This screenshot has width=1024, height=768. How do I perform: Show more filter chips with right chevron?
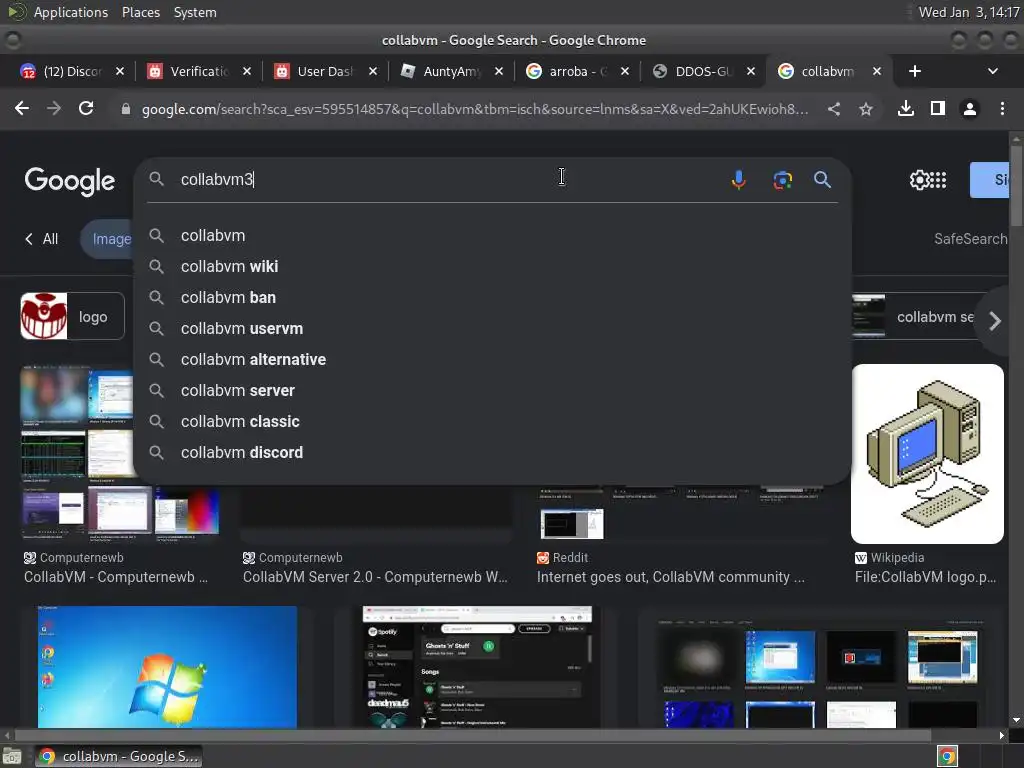[x=995, y=321]
